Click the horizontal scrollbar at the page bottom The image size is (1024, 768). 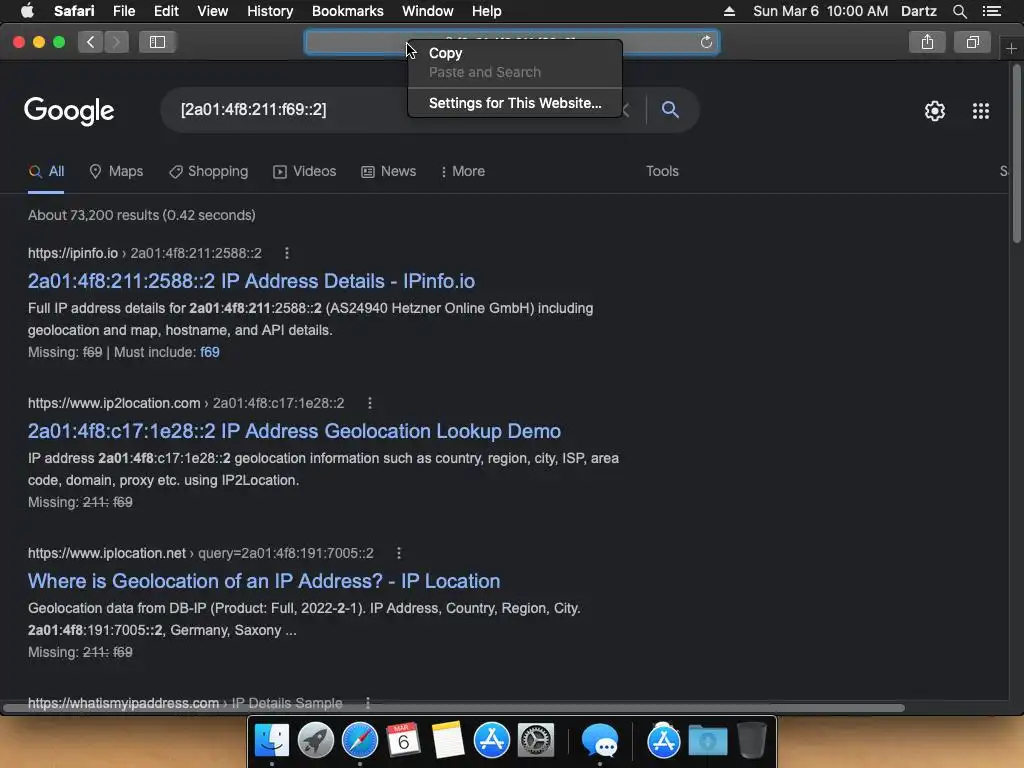454,708
